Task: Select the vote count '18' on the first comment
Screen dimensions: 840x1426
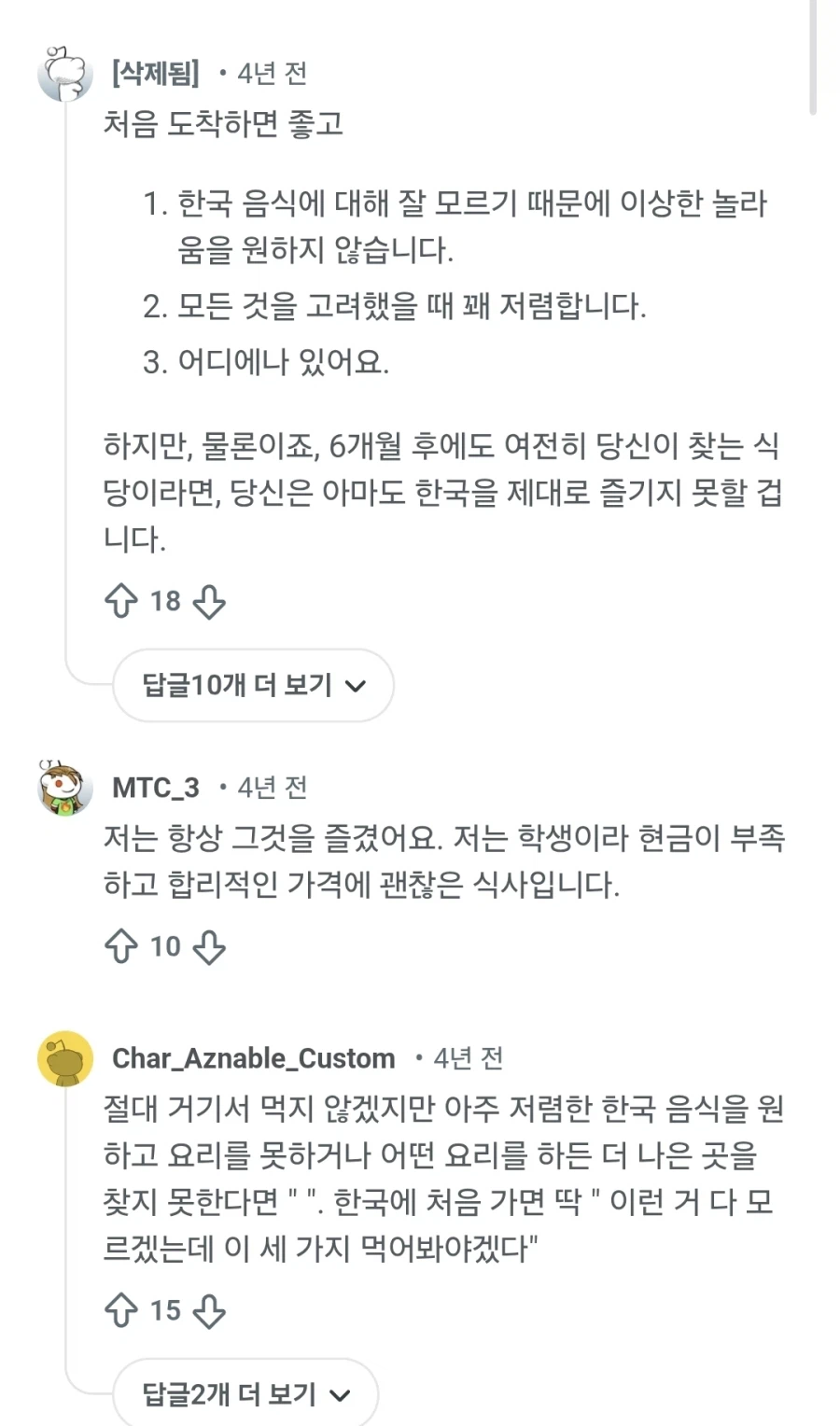Action: pos(165,601)
